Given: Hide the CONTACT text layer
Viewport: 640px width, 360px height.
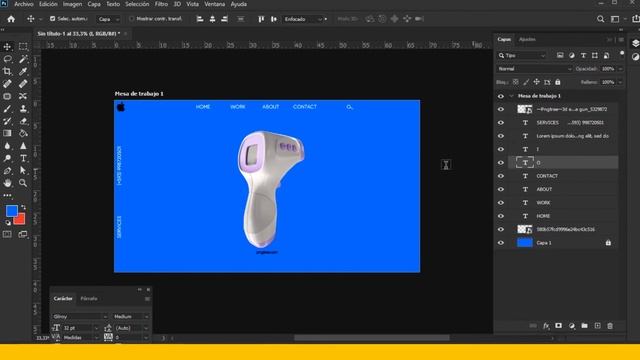Looking at the screenshot, I should (501, 176).
